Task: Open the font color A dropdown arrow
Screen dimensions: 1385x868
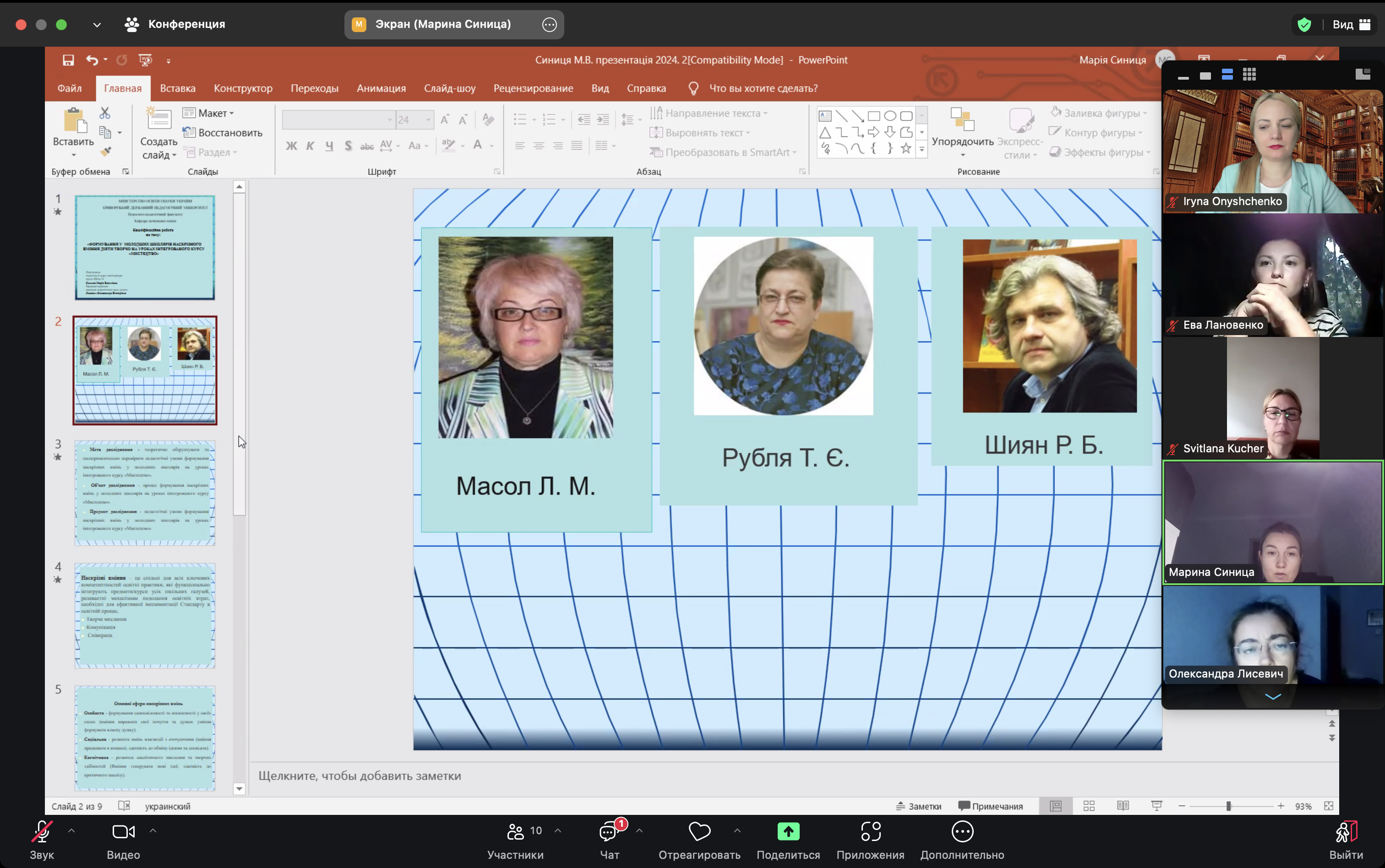Action: click(x=492, y=146)
